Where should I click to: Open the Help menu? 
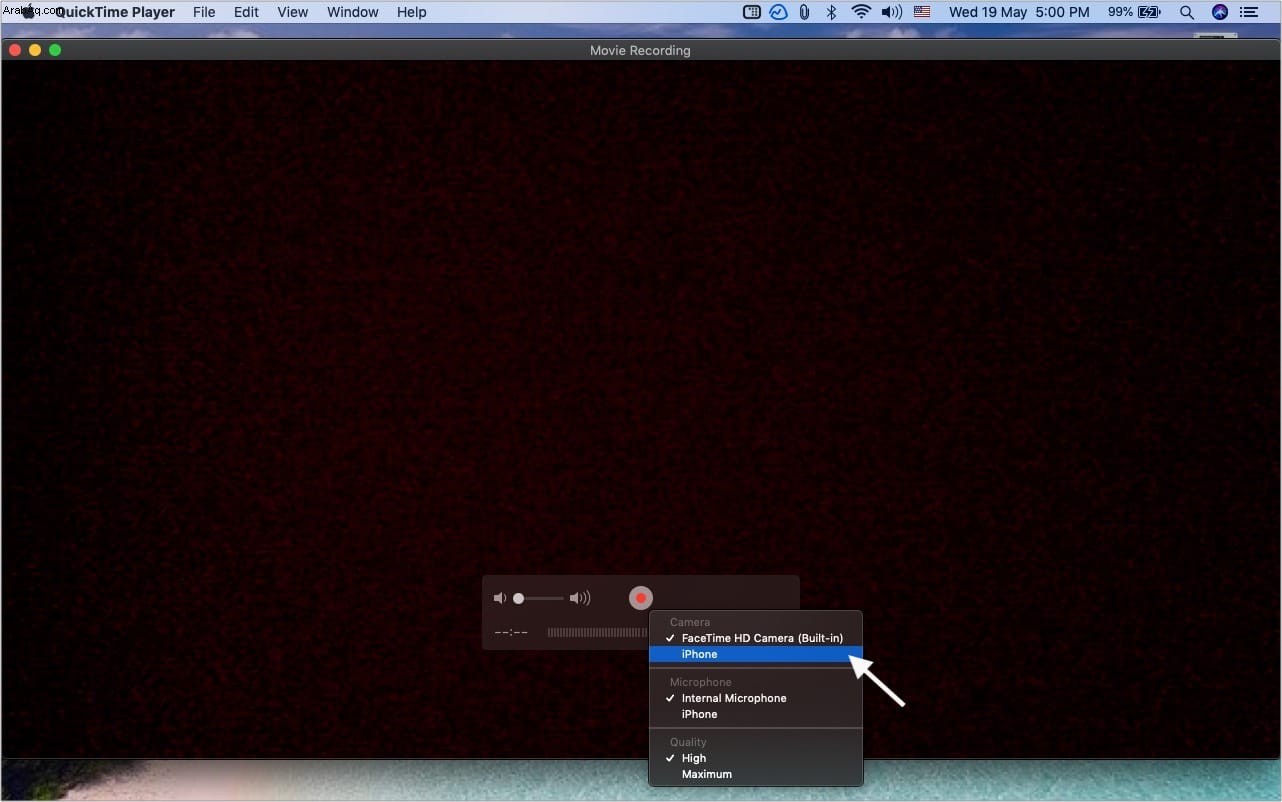tap(412, 12)
